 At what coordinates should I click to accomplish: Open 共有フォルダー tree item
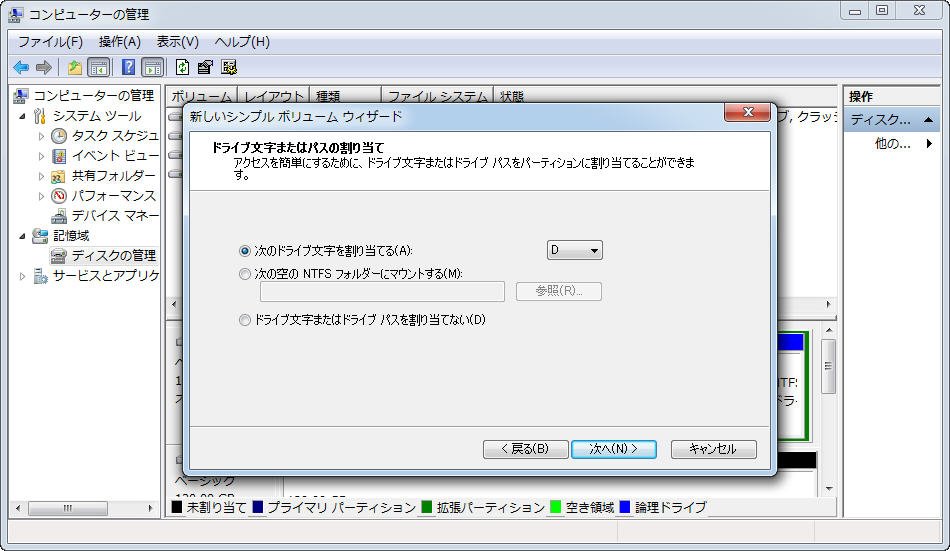(x=114, y=175)
